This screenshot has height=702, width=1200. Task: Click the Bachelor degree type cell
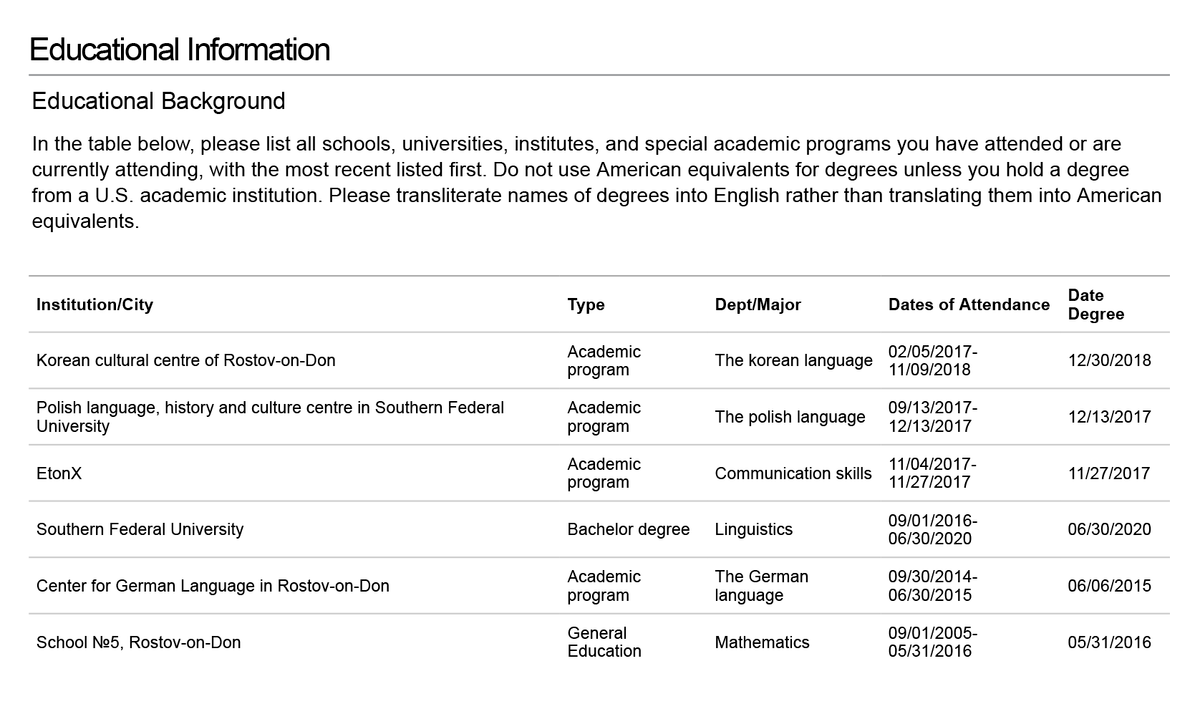coord(628,529)
